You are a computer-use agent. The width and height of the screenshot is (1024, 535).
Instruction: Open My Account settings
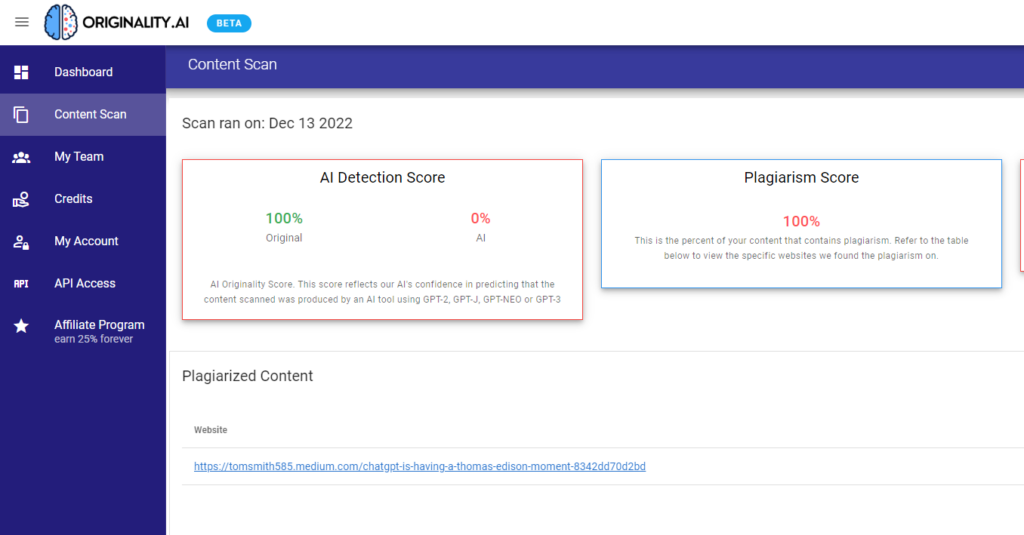click(83, 241)
